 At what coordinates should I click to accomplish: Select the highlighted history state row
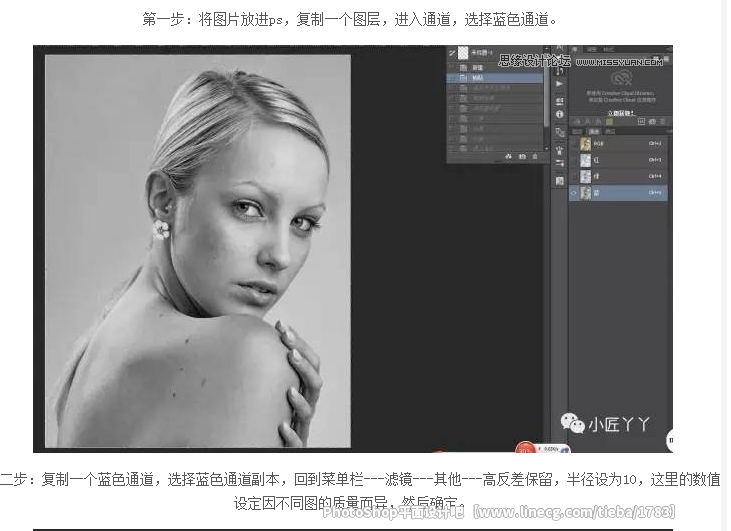[495, 78]
